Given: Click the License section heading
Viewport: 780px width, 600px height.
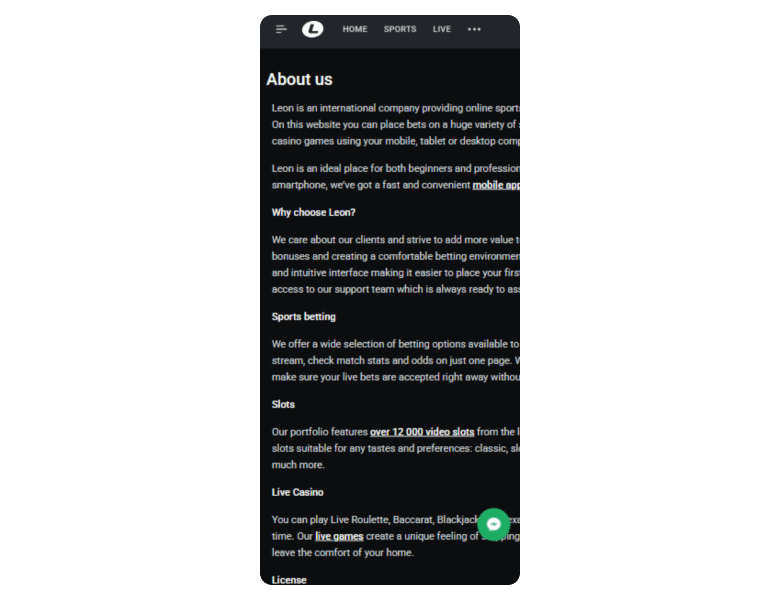Looking at the screenshot, I should pyautogui.click(x=289, y=580).
